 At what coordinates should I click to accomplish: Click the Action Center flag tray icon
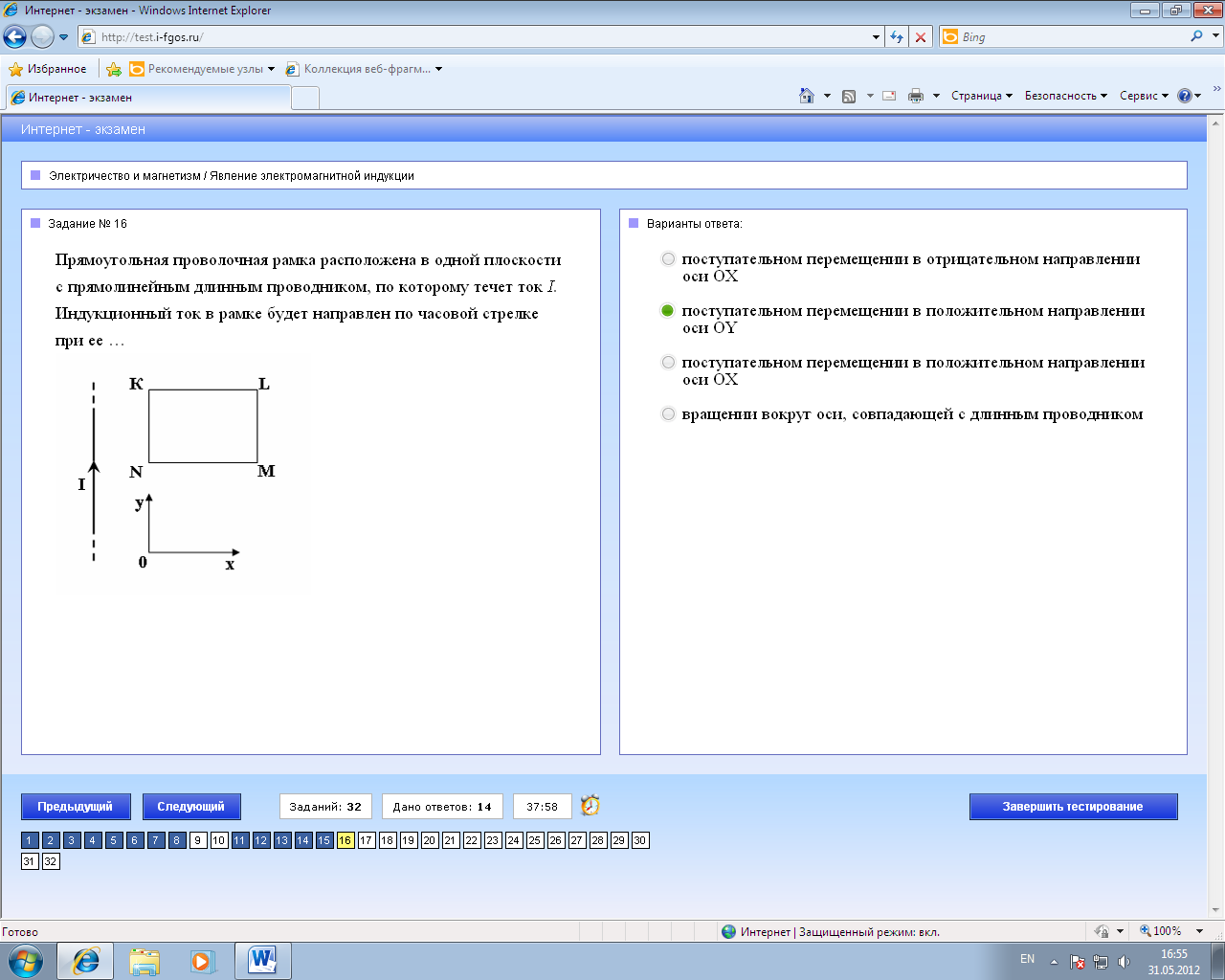(x=1077, y=961)
